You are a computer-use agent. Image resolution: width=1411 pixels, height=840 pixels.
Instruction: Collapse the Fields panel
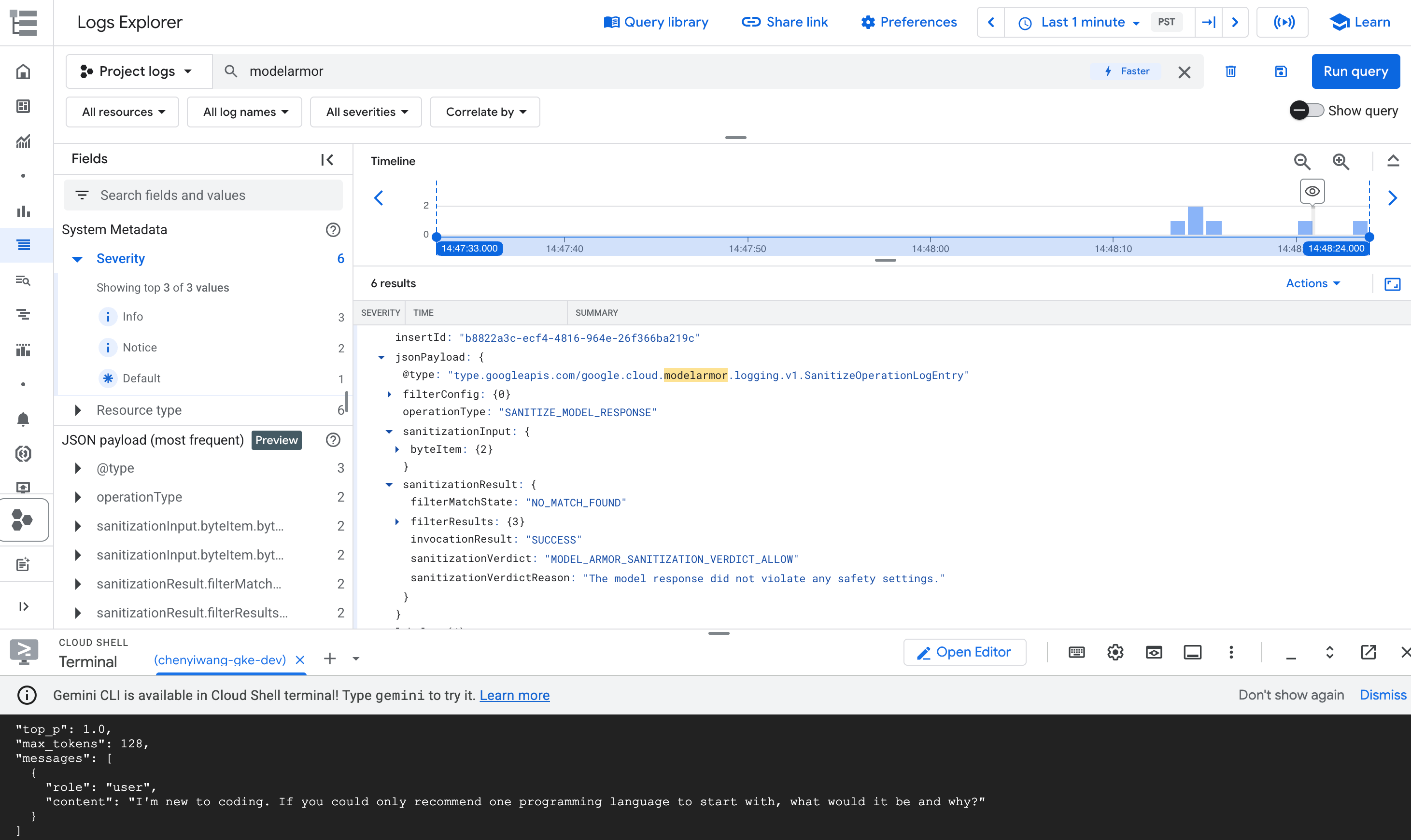327,159
